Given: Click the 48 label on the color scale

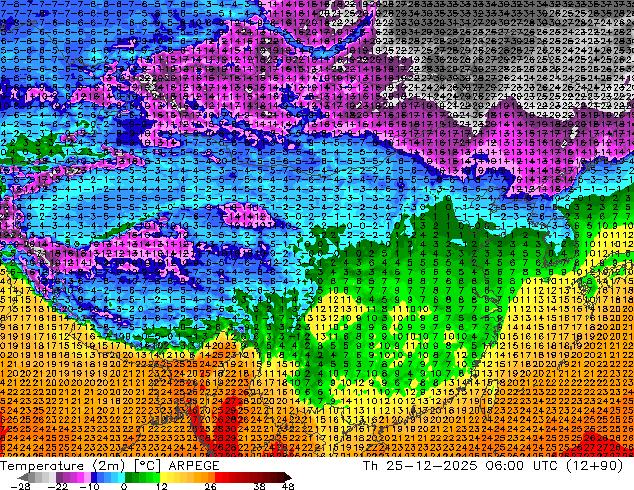Looking at the screenshot, I should tap(288, 486).
